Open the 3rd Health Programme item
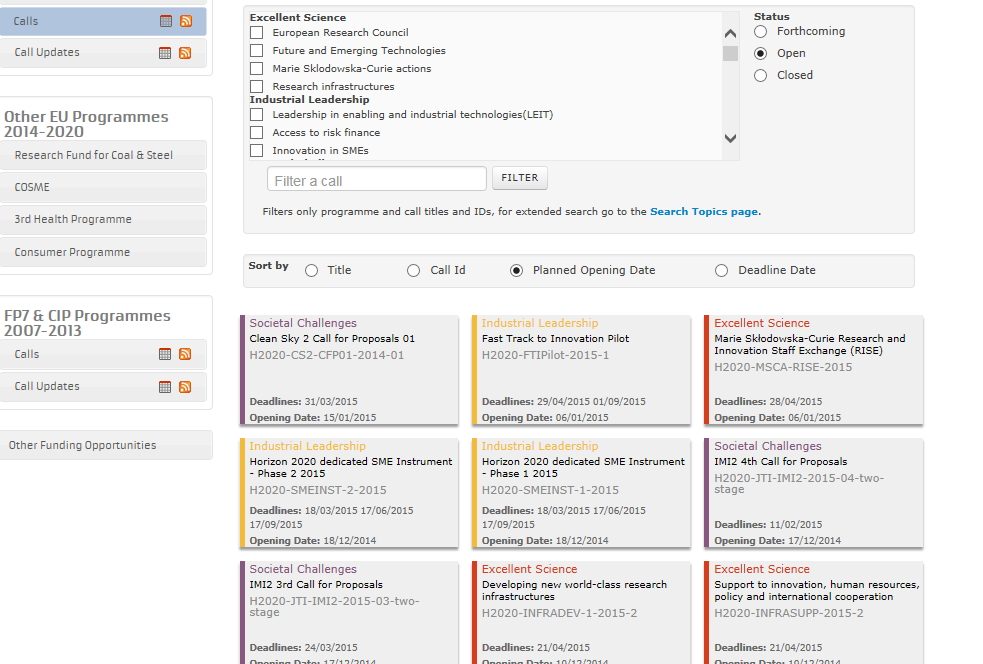 (x=103, y=219)
